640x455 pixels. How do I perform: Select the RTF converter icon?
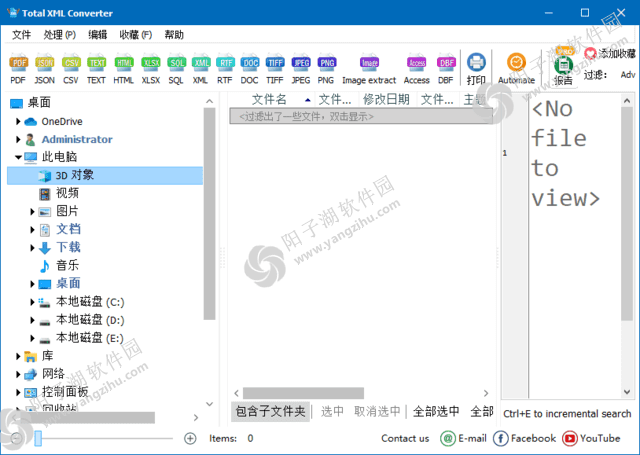[225, 69]
